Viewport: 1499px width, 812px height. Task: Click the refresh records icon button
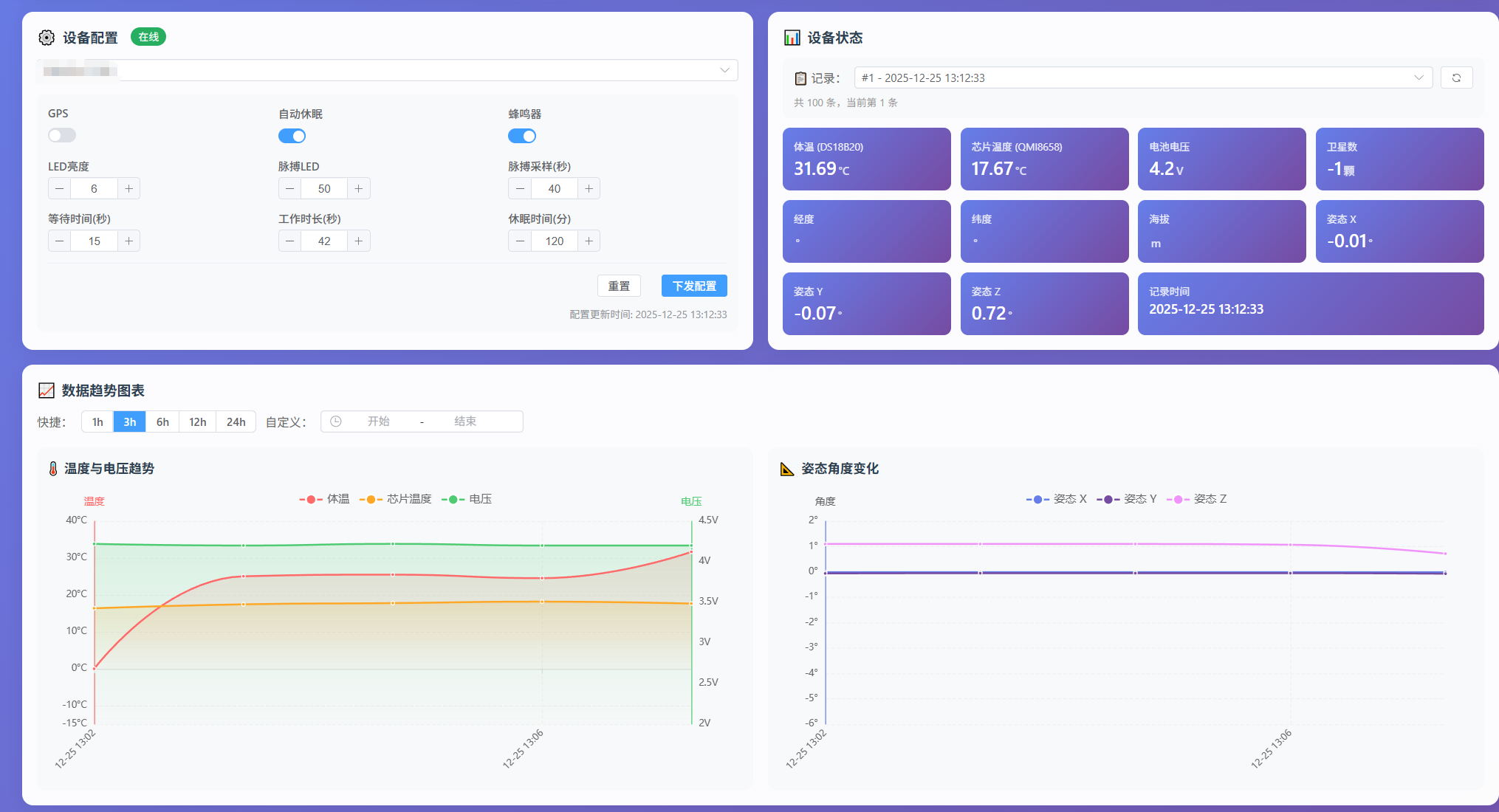point(1456,78)
